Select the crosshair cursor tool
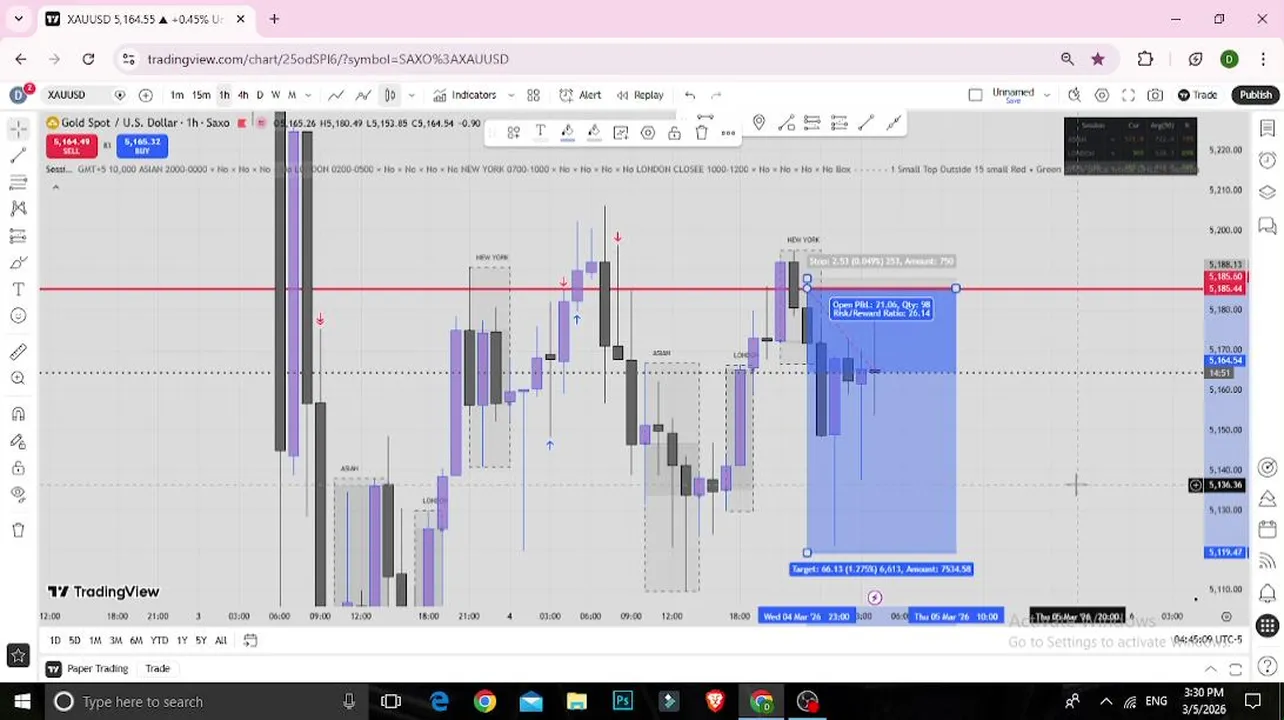This screenshot has width=1284, height=720. coord(18,129)
